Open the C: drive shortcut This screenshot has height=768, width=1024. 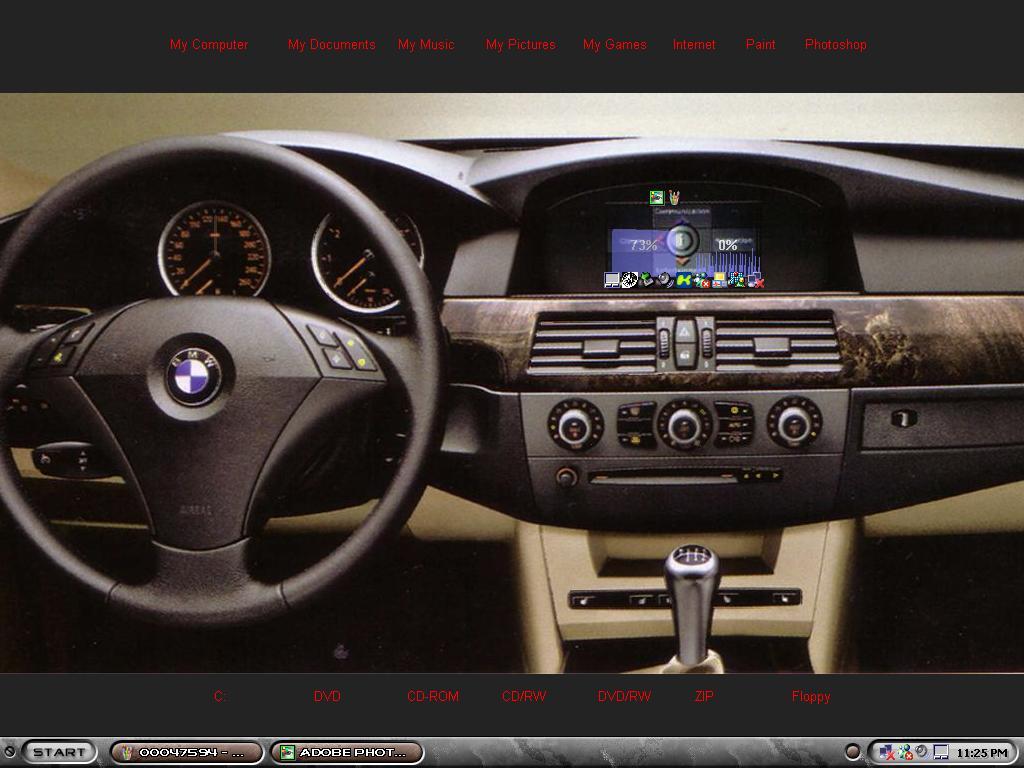(219, 696)
